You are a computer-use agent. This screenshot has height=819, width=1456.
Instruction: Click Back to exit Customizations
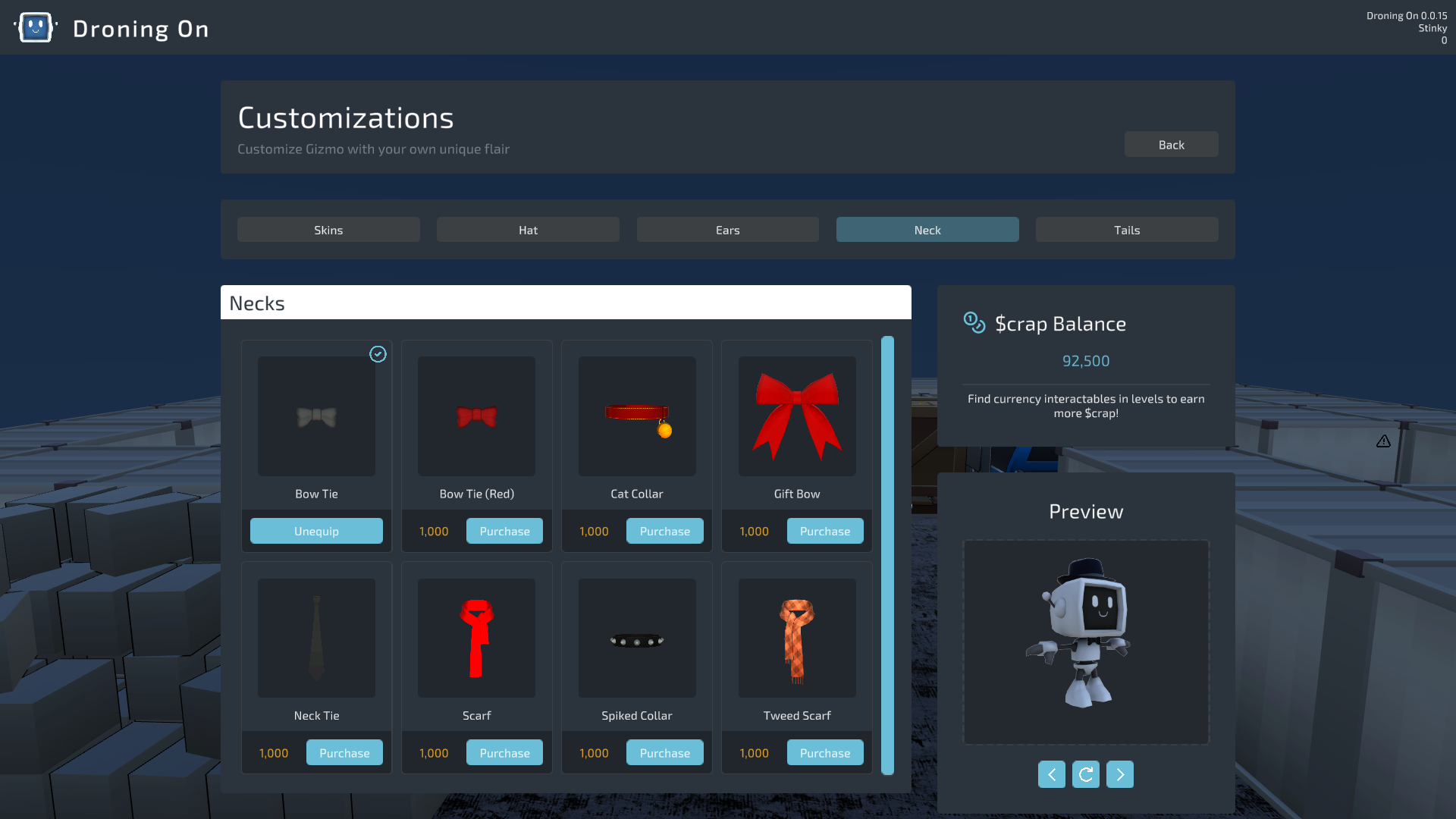(x=1171, y=144)
